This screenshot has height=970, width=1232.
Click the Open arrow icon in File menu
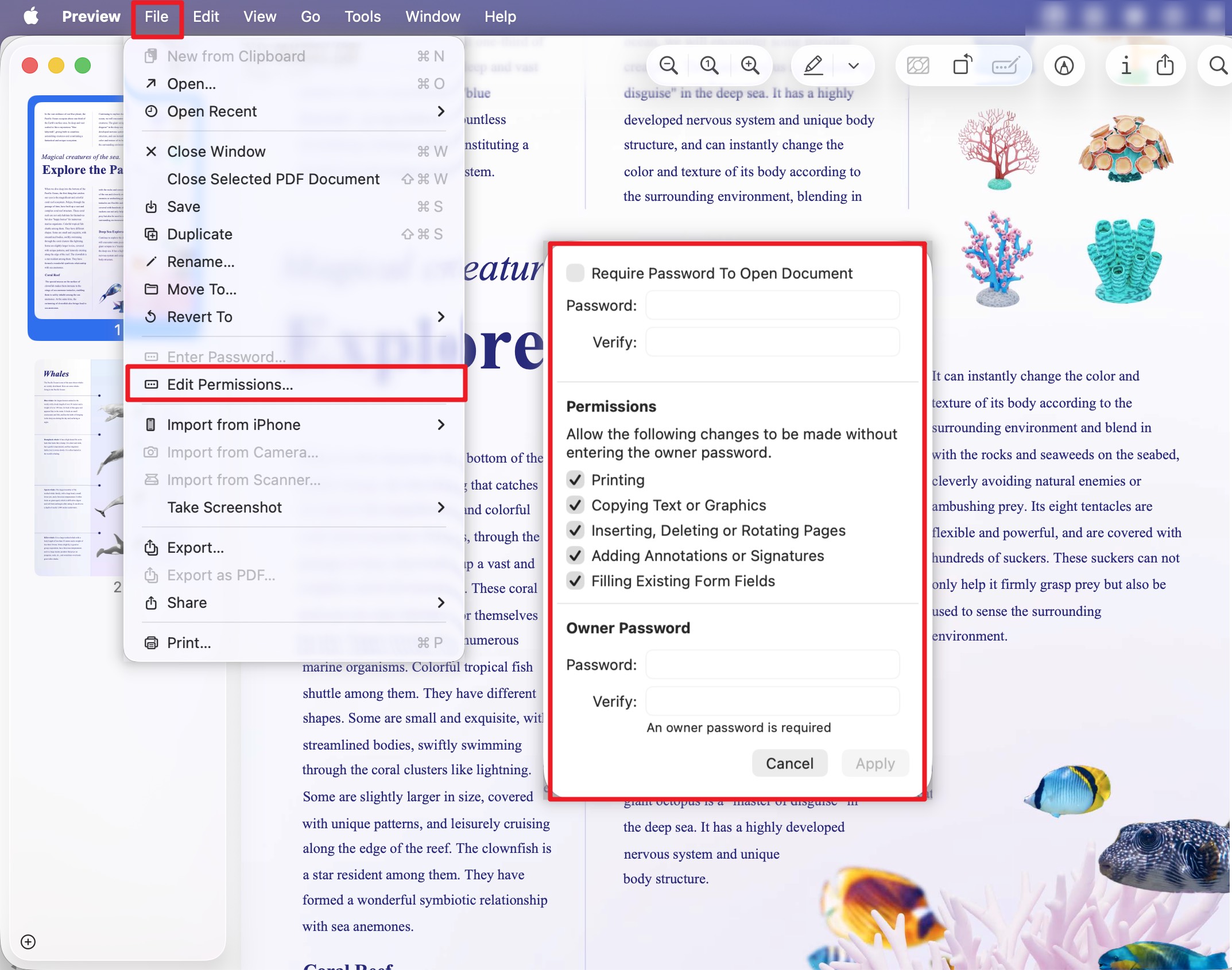pos(151,84)
